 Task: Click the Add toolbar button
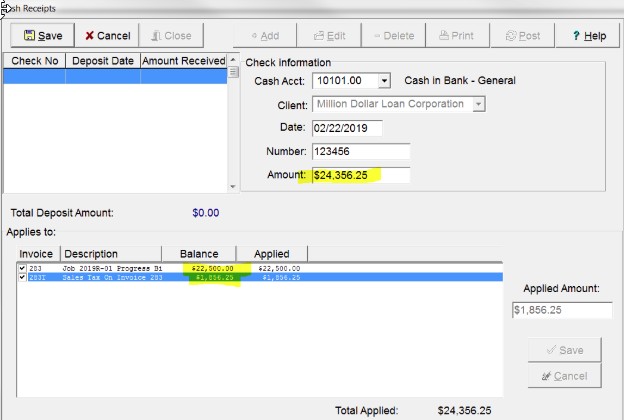point(265,35)
